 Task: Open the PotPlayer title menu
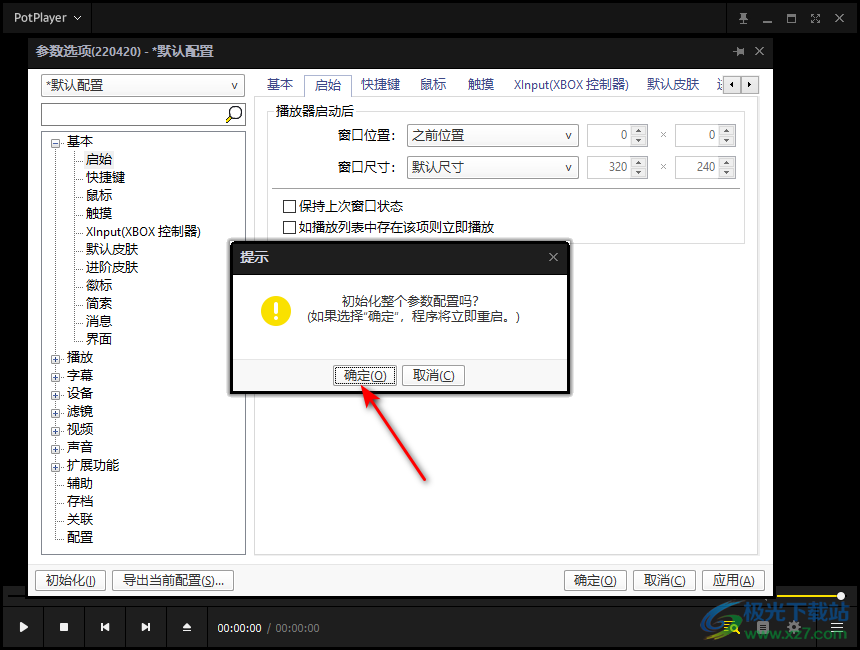point(48,18)
